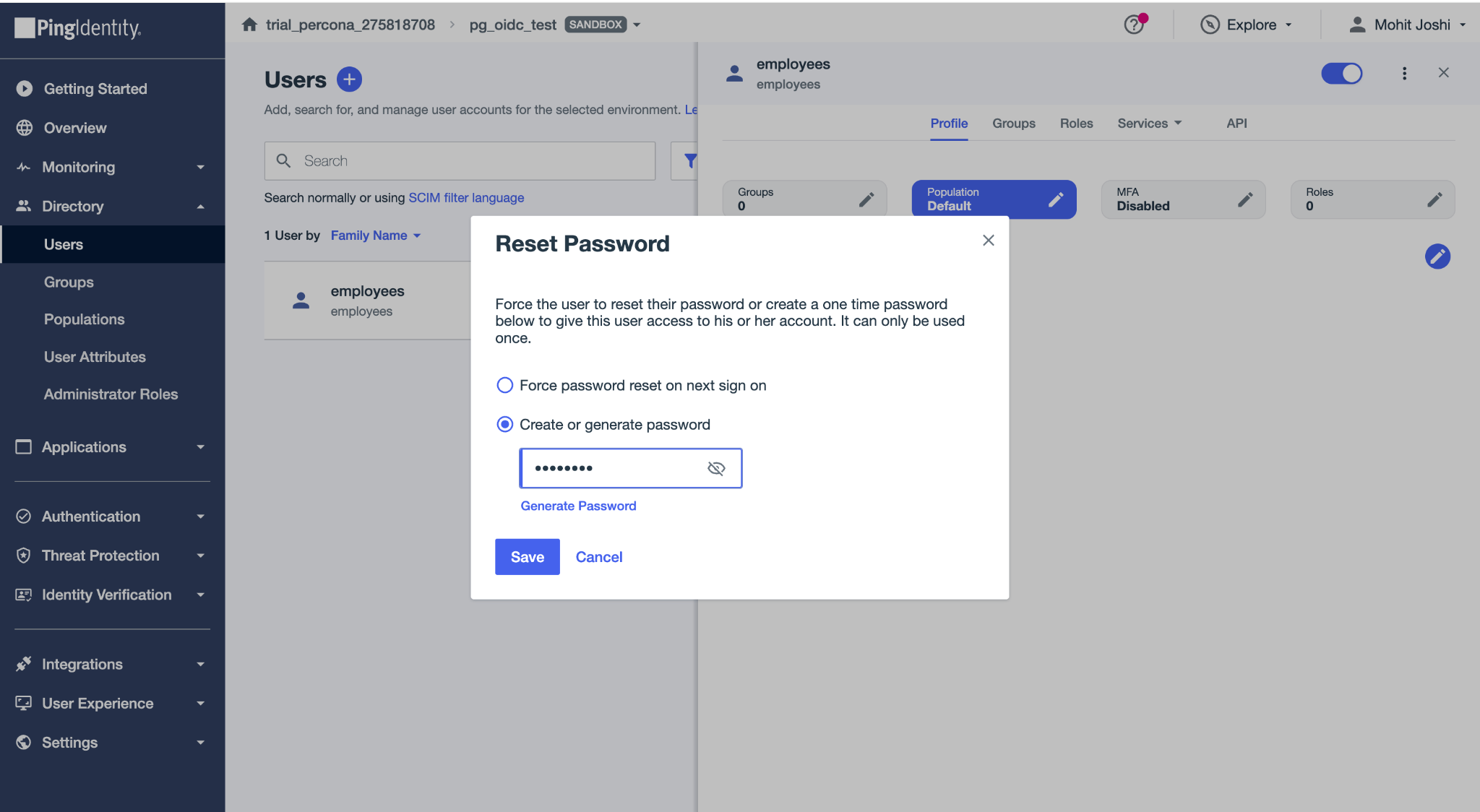Screen dimensions: 1480x812
Task: Click the Roles card edit pencil
Action: tap(1434, 199)
